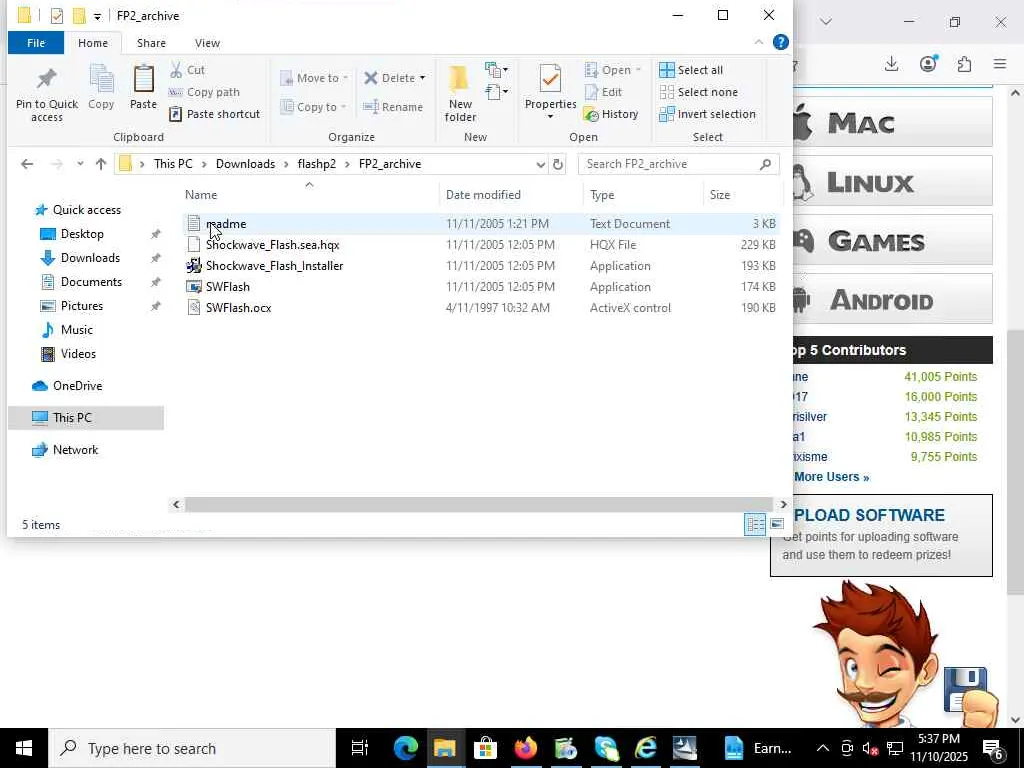Image resolution: width=1024 pixels, height=768 pixels.
Task: Open browser account profile icon
Action: click(x=928, y=63)
